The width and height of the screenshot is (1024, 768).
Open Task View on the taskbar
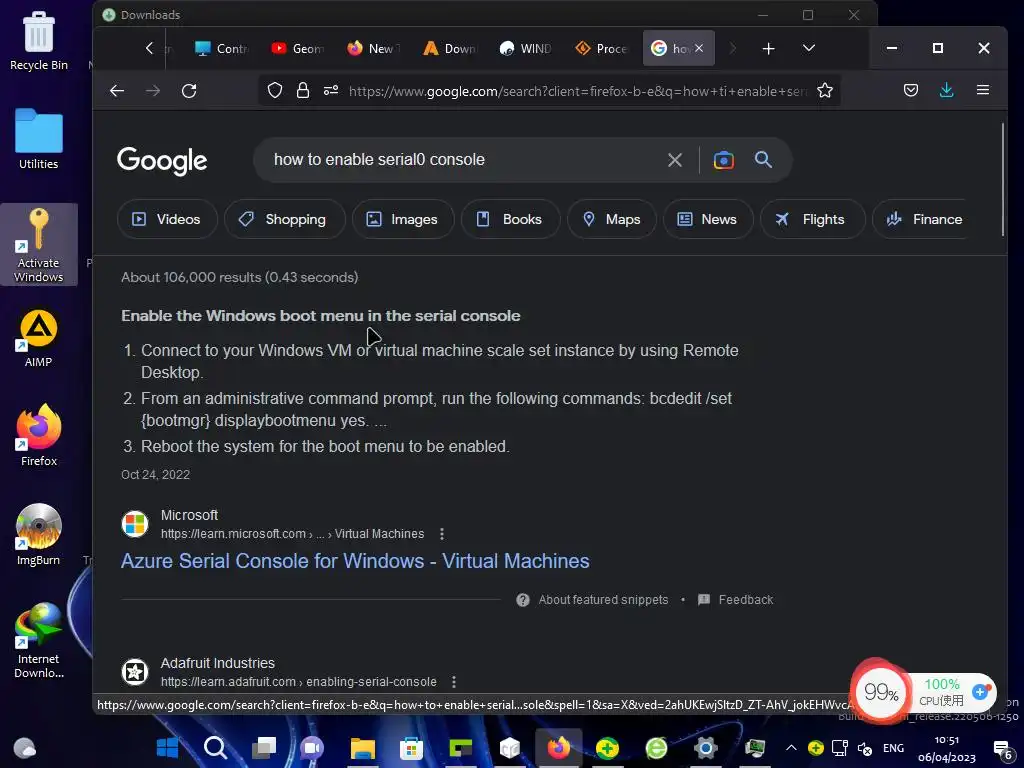point(264,747)
